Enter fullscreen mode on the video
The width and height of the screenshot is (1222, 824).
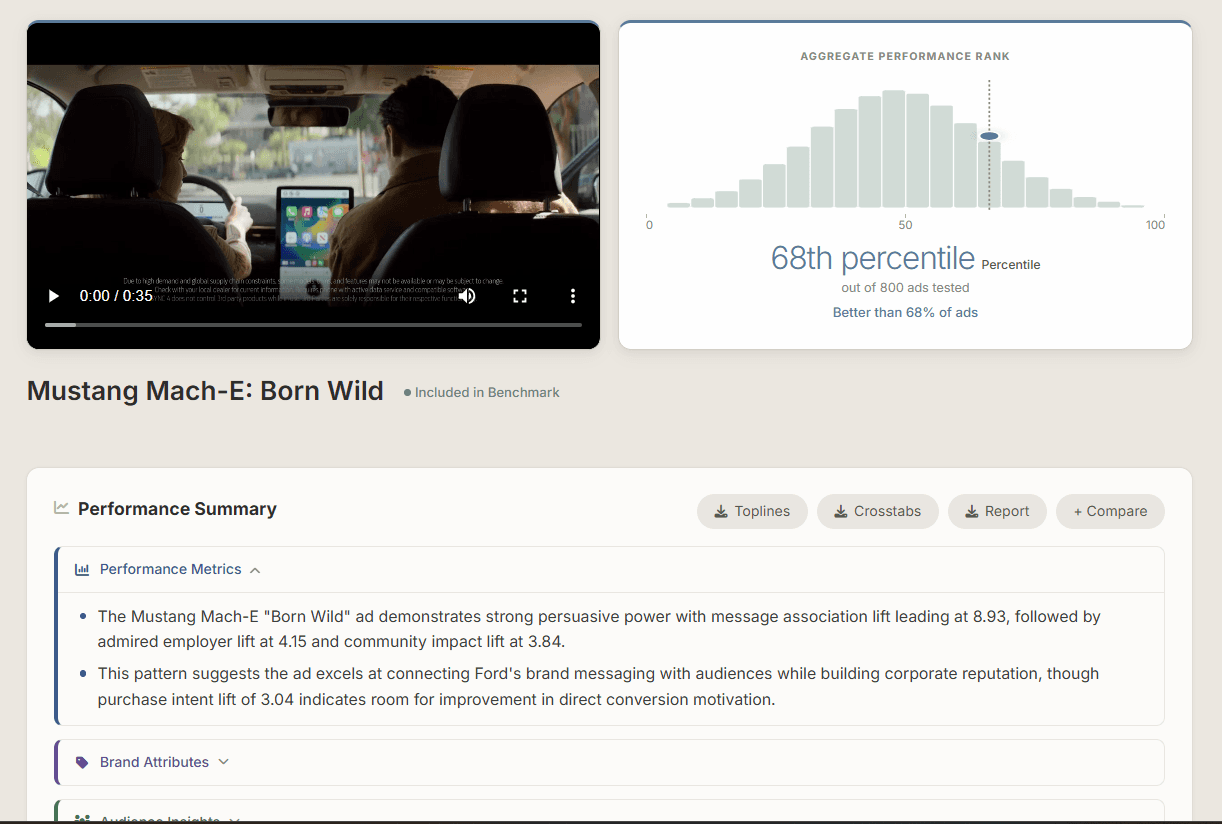(x=520, y=296)
